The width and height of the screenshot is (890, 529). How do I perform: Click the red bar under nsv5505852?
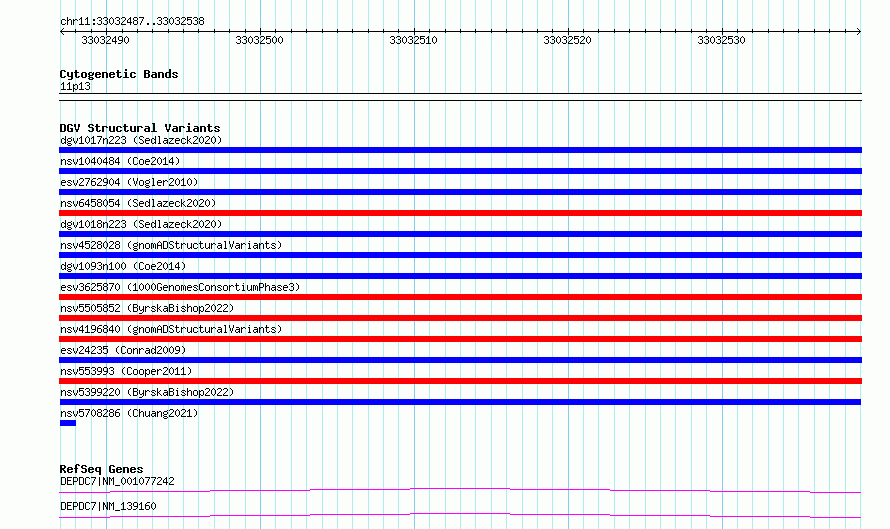click(x=460, y=318)
